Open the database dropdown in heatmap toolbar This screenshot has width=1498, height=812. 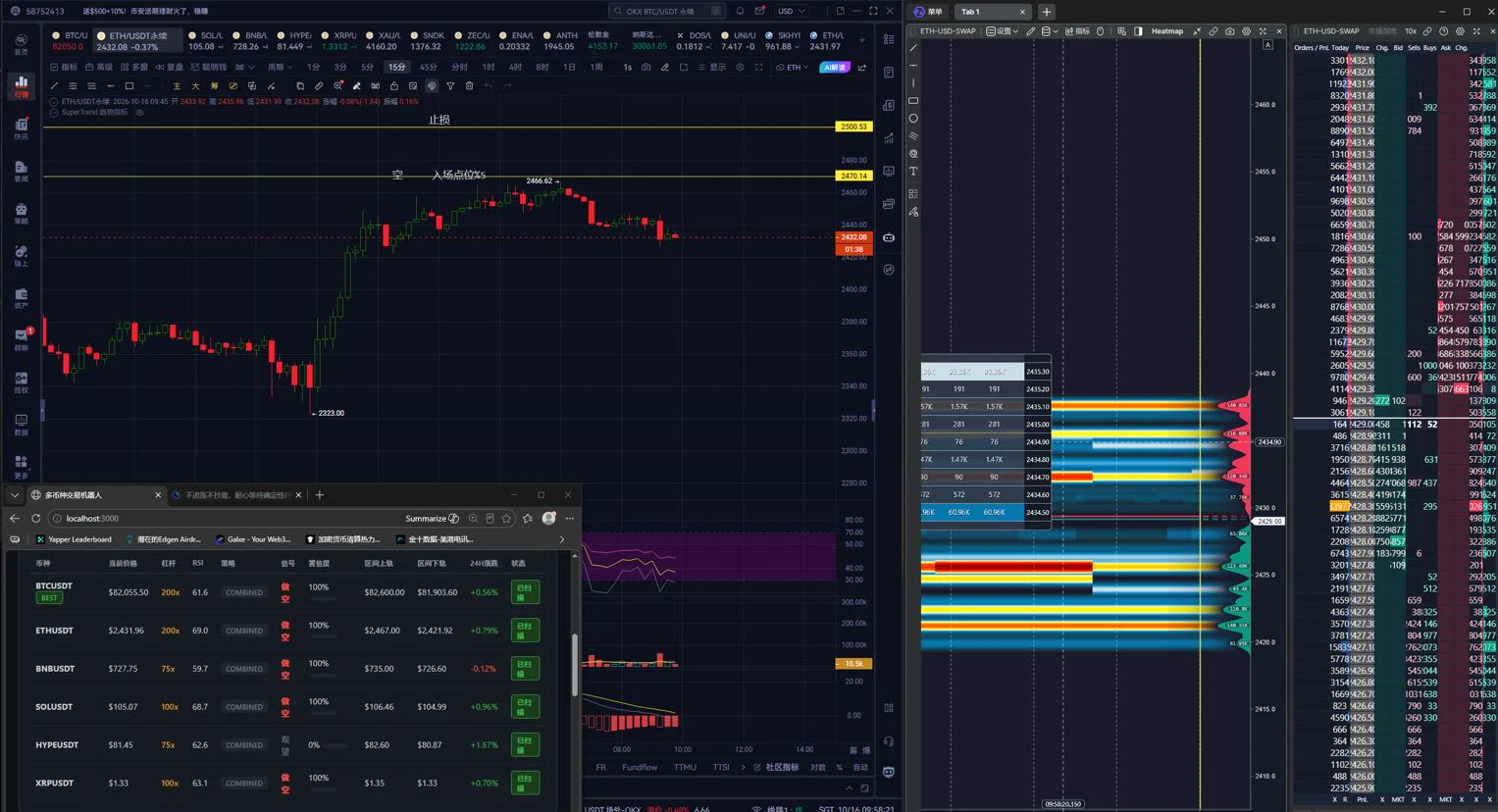1049,31
